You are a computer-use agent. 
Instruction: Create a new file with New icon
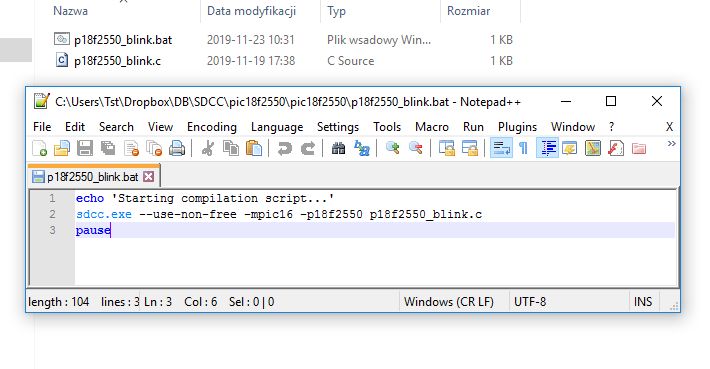(x=39, y=149)
